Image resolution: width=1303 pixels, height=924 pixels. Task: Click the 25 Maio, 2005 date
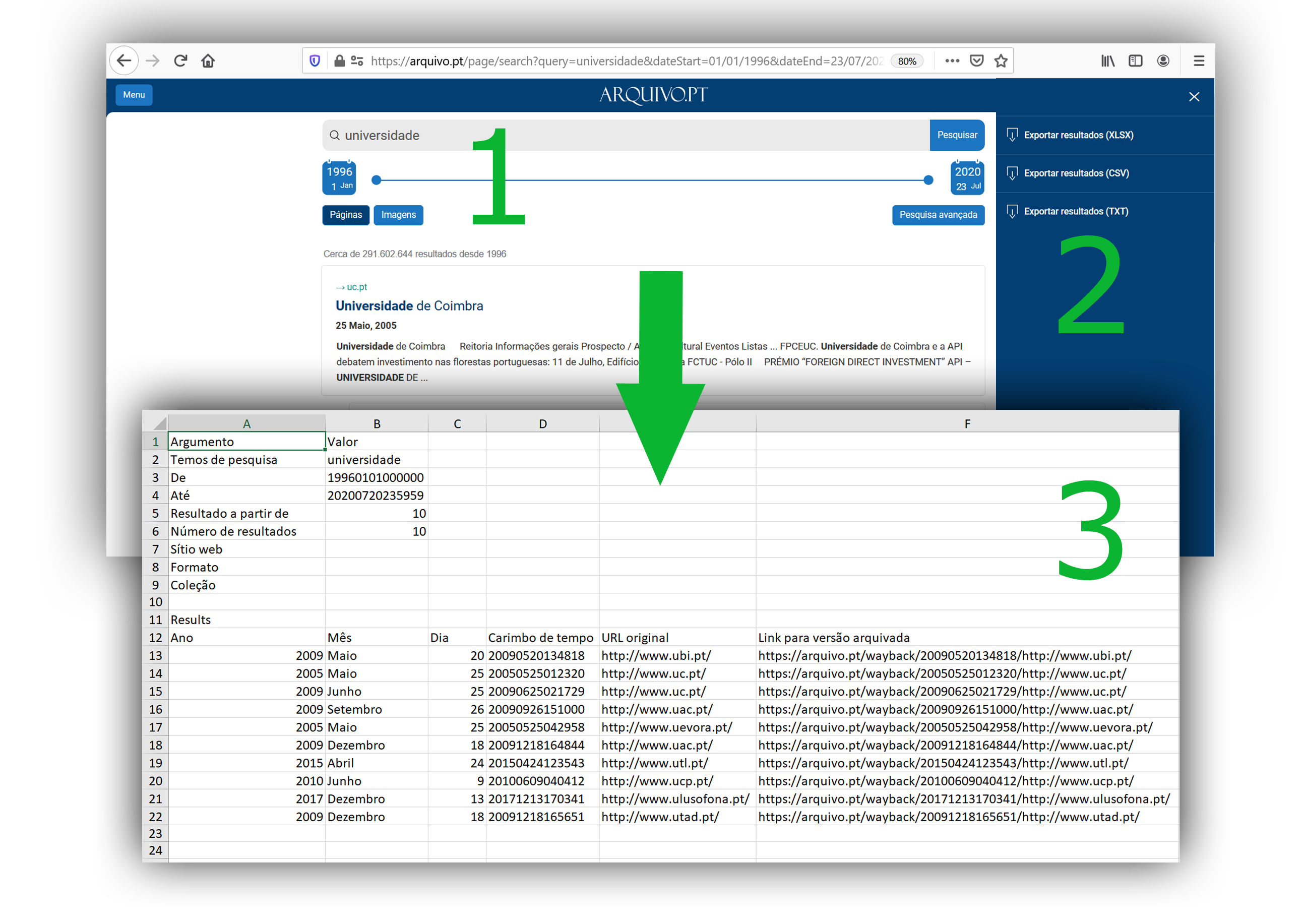tap(366, 326)
